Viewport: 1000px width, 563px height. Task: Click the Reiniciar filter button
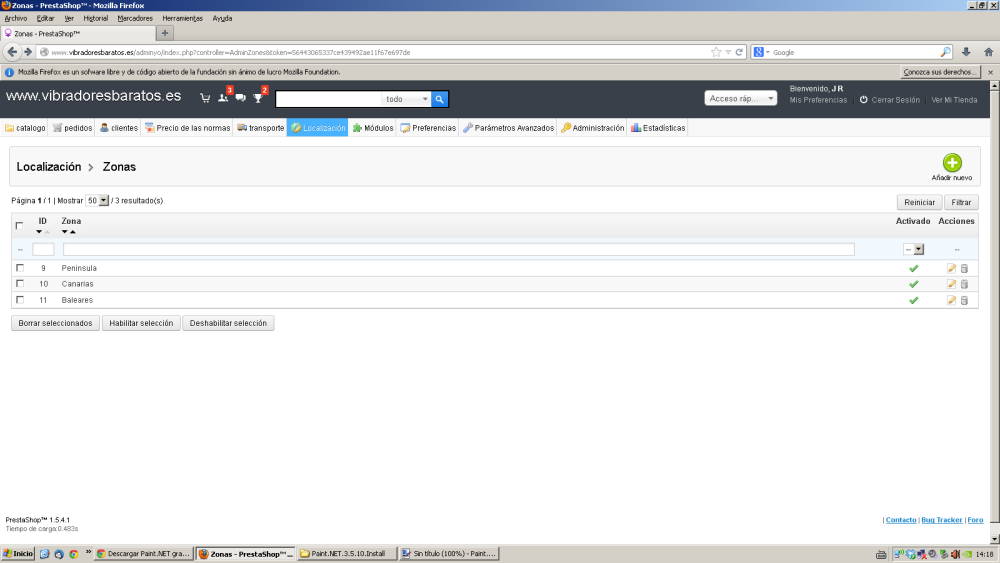(919, 202)
